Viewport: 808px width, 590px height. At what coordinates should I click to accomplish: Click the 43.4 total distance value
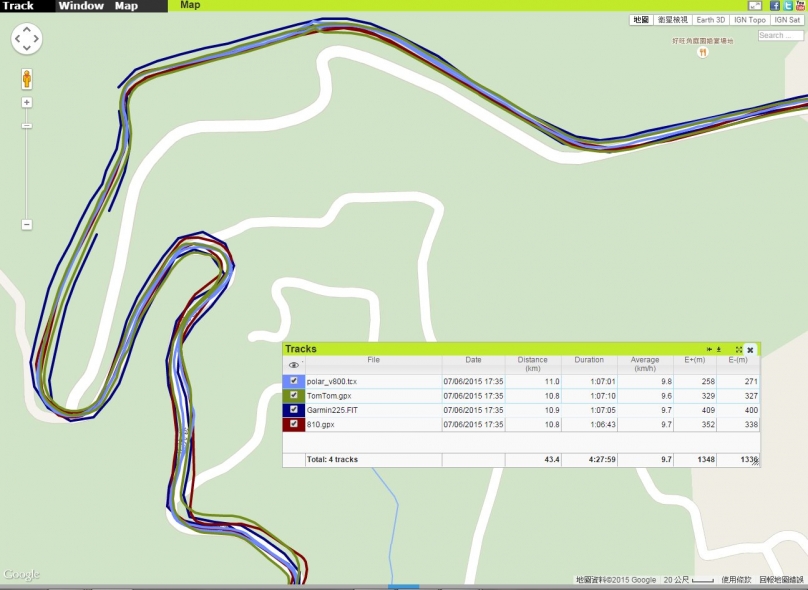[x=552, y=459]
